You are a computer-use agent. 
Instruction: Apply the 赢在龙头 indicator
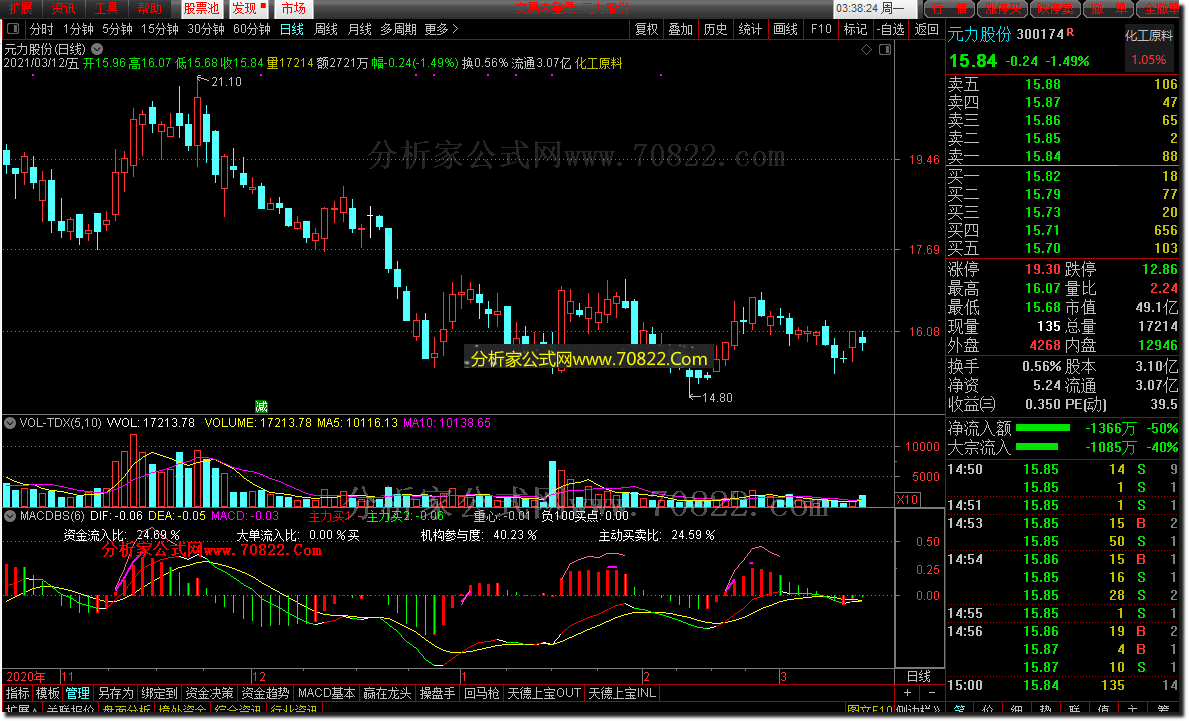[387, 693]
